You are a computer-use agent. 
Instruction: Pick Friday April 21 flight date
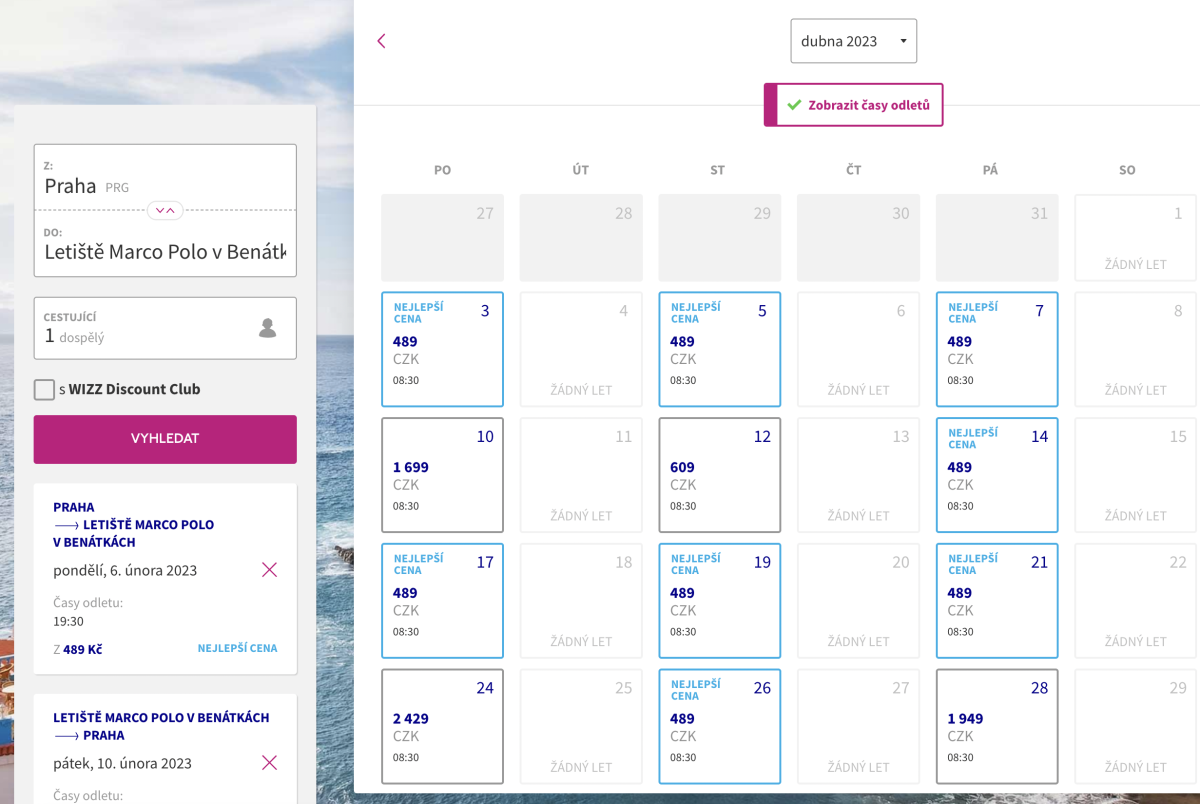point(996,600)
